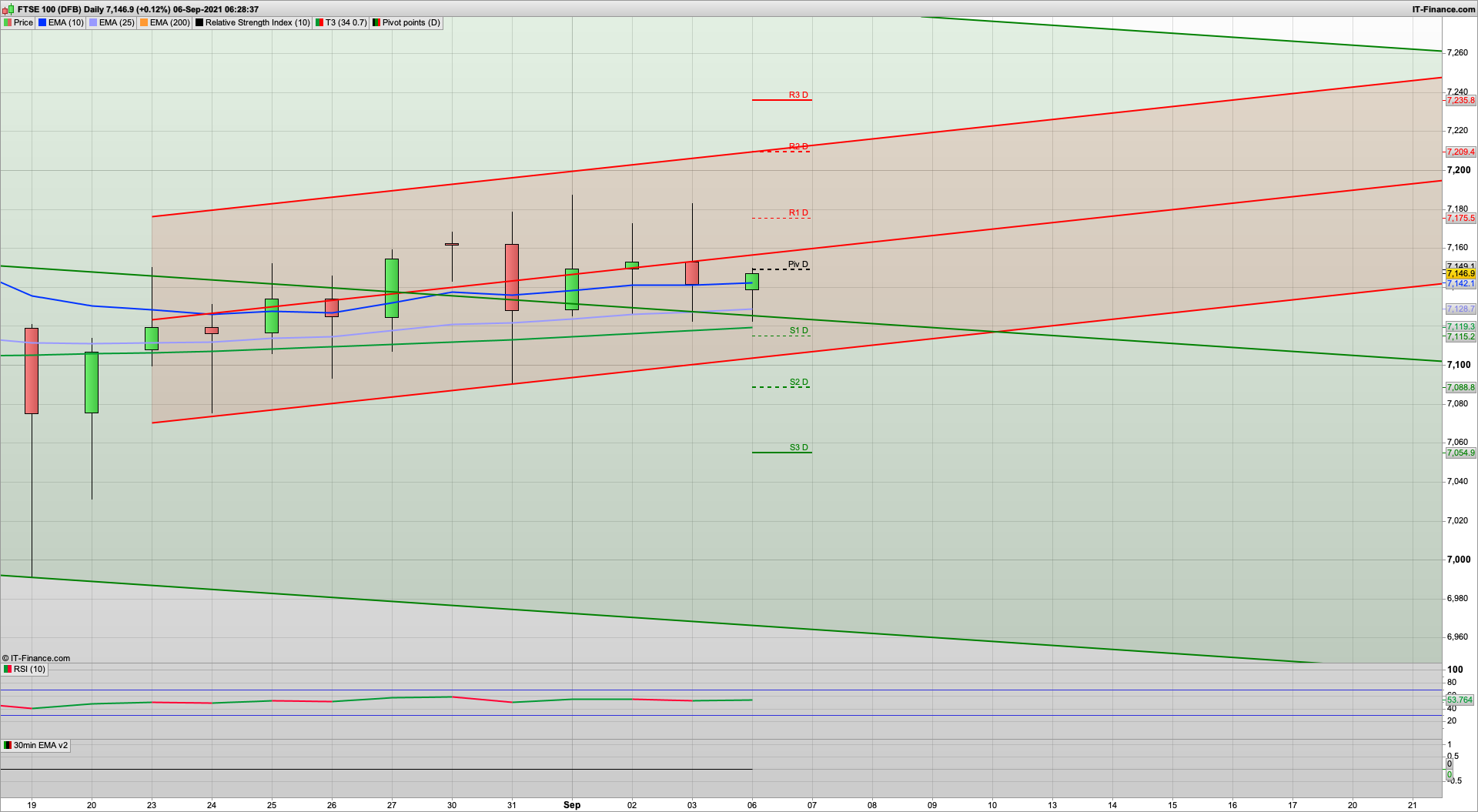Click the RSI (10) panel label

pos(25,669)
